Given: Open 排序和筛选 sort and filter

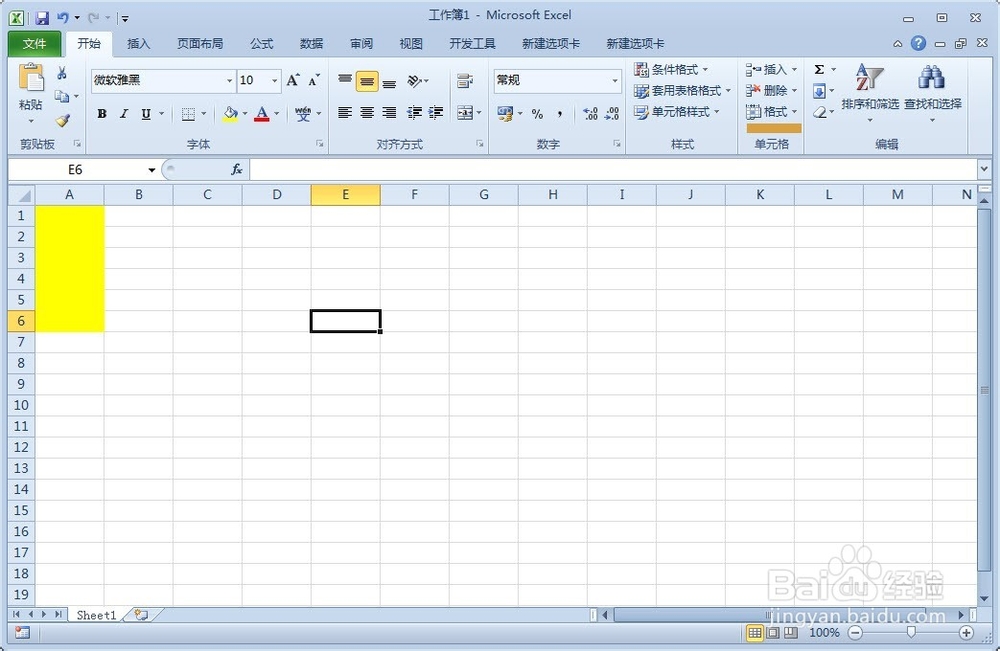Looking at the screenshot, I should pos(870,92).
